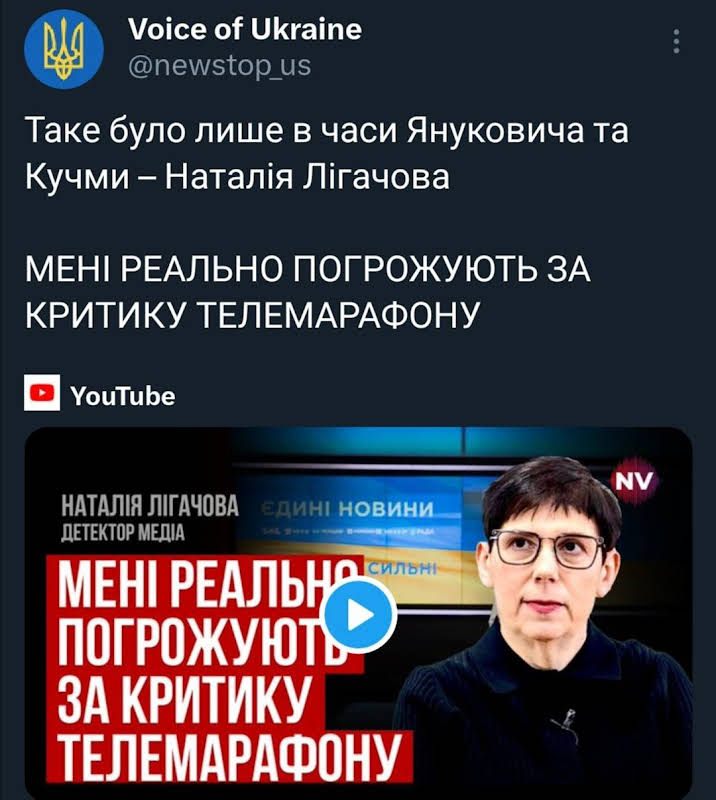Viewport: 716px width, 800px height.
Task: Click the ПОГРОЖУЮТЬ red headline in the thumbnail
Action: 204,643
